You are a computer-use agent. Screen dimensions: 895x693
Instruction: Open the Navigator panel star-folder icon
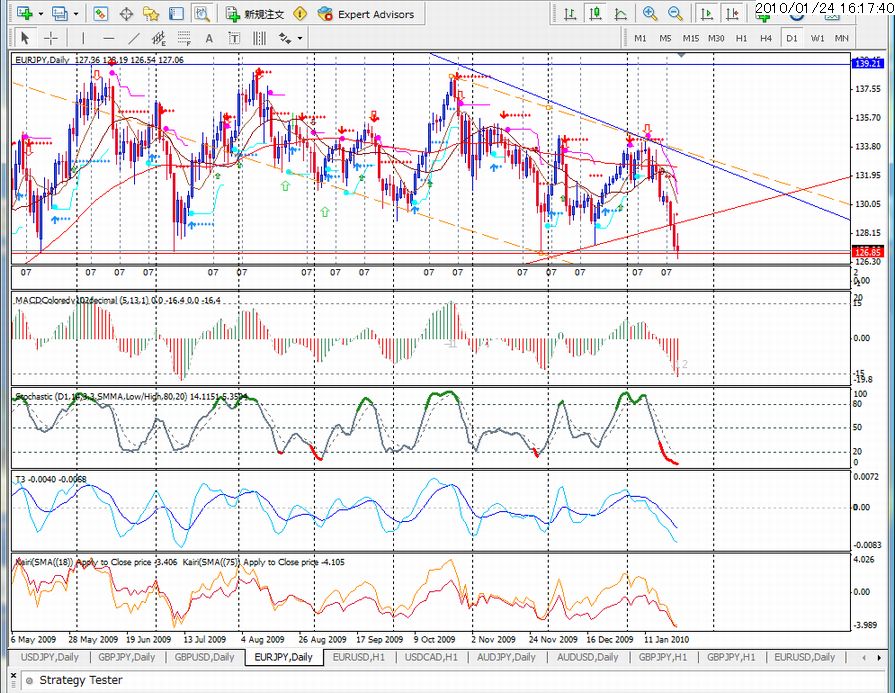151,14
